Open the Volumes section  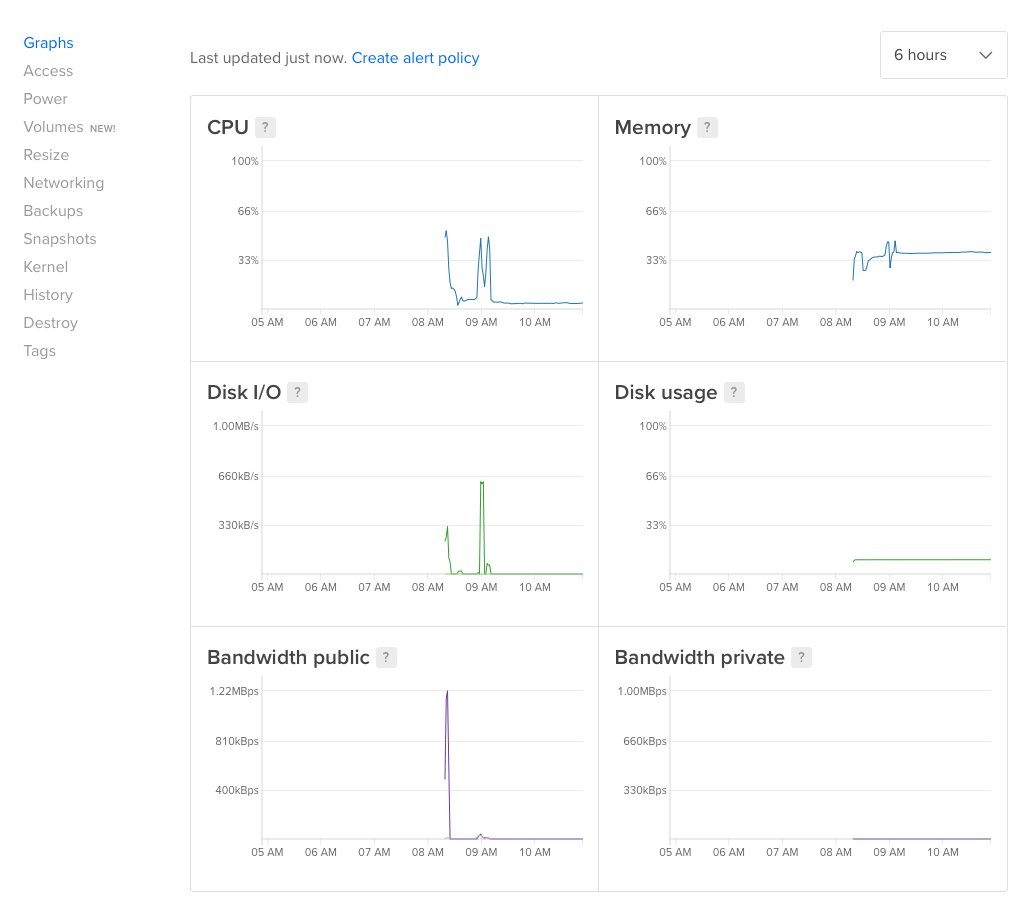pyautogui.click(x=53, y=127)
